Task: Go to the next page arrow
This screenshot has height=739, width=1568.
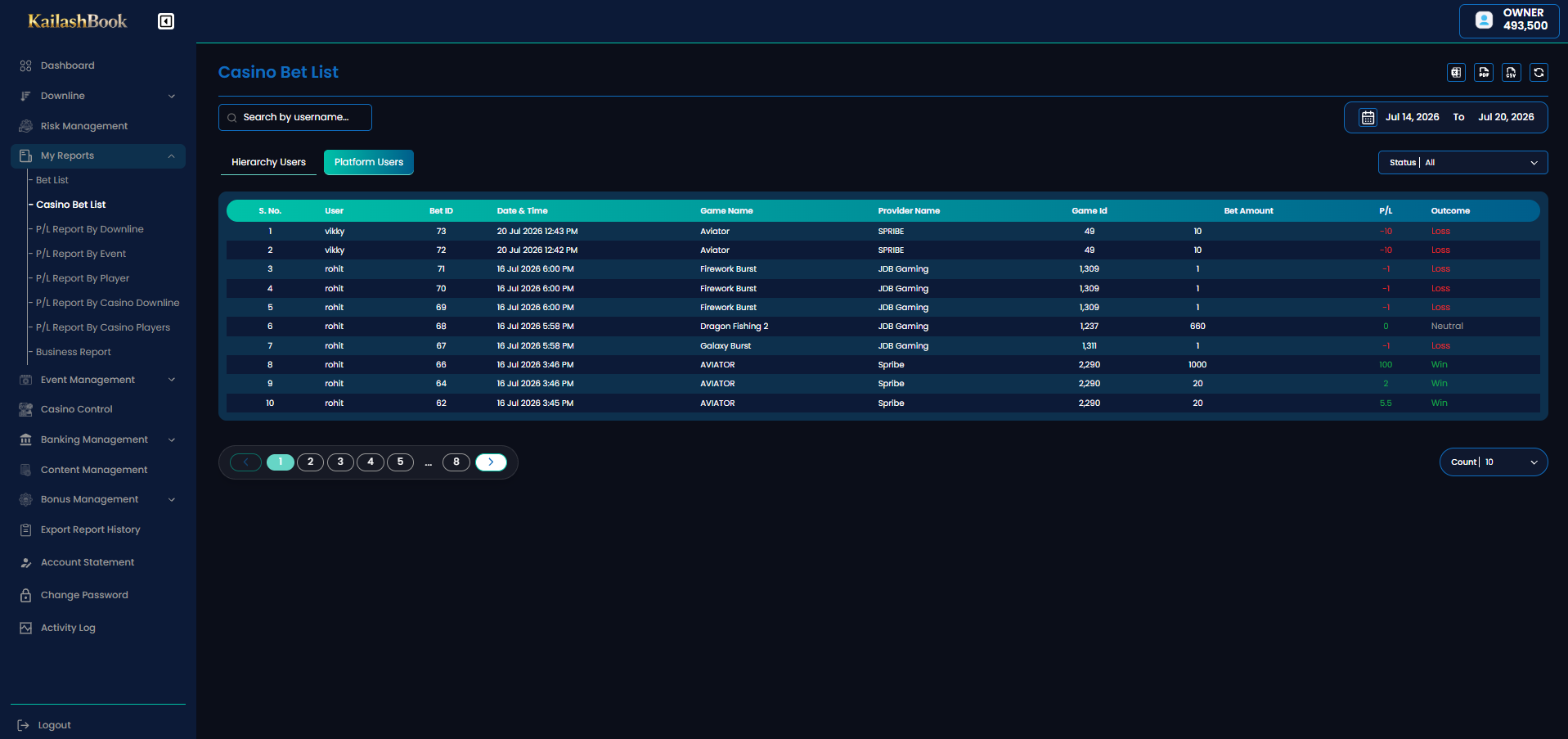Action: (x=491, y=462)
